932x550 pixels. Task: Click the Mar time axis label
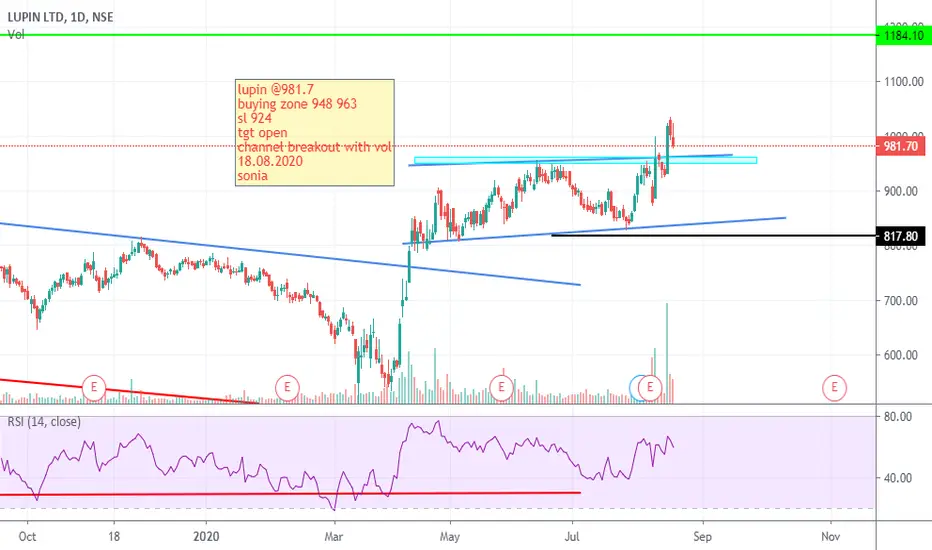333,536
